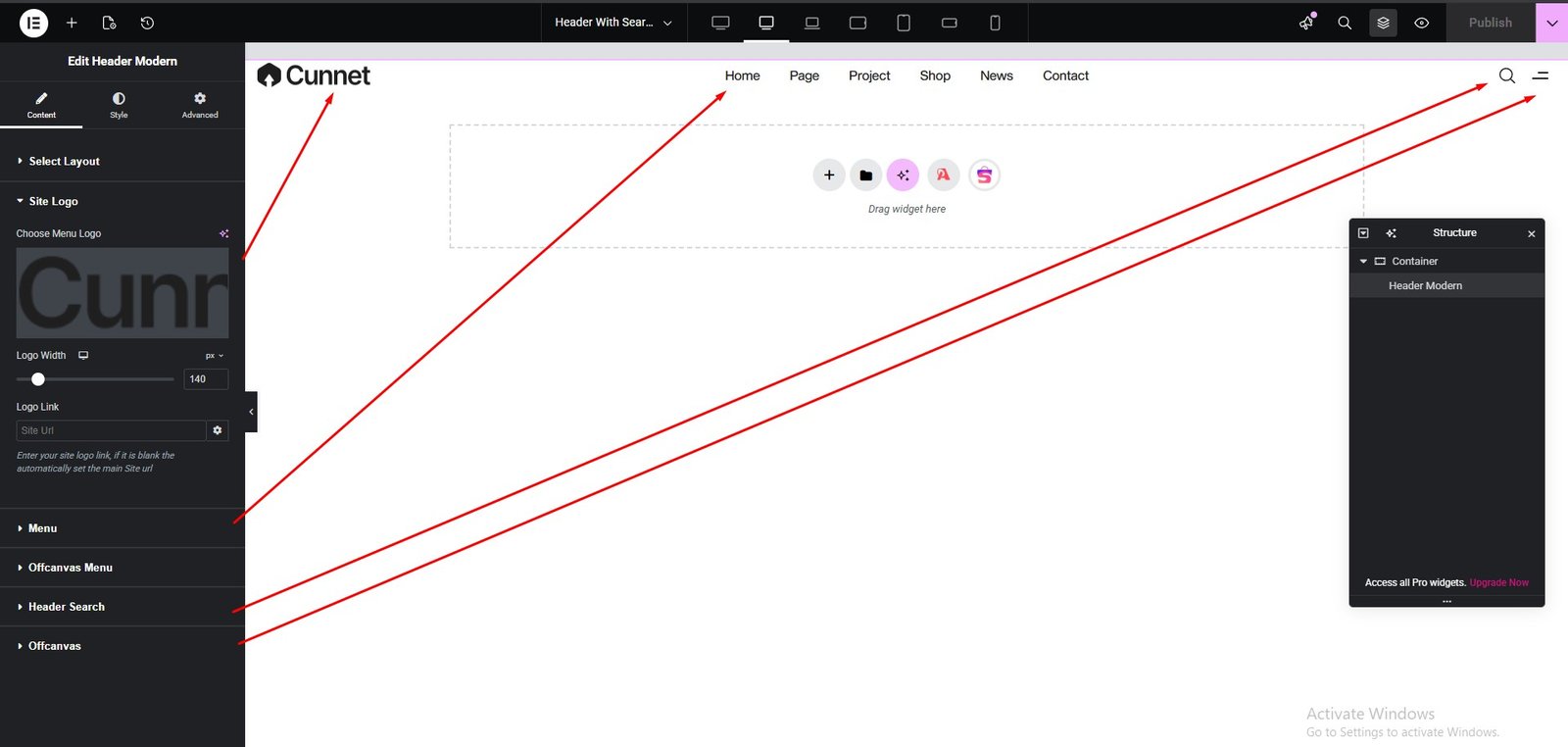Switch to the Style tab
The width and height of the screenshot is (1568, 747).
(x=119, y=104)
